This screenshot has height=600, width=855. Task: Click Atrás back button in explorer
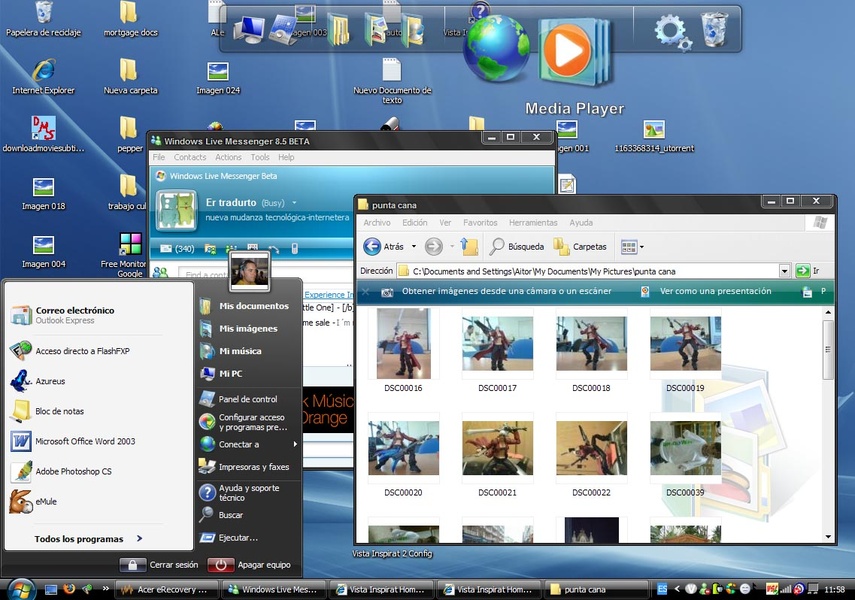tap(384, 247)
